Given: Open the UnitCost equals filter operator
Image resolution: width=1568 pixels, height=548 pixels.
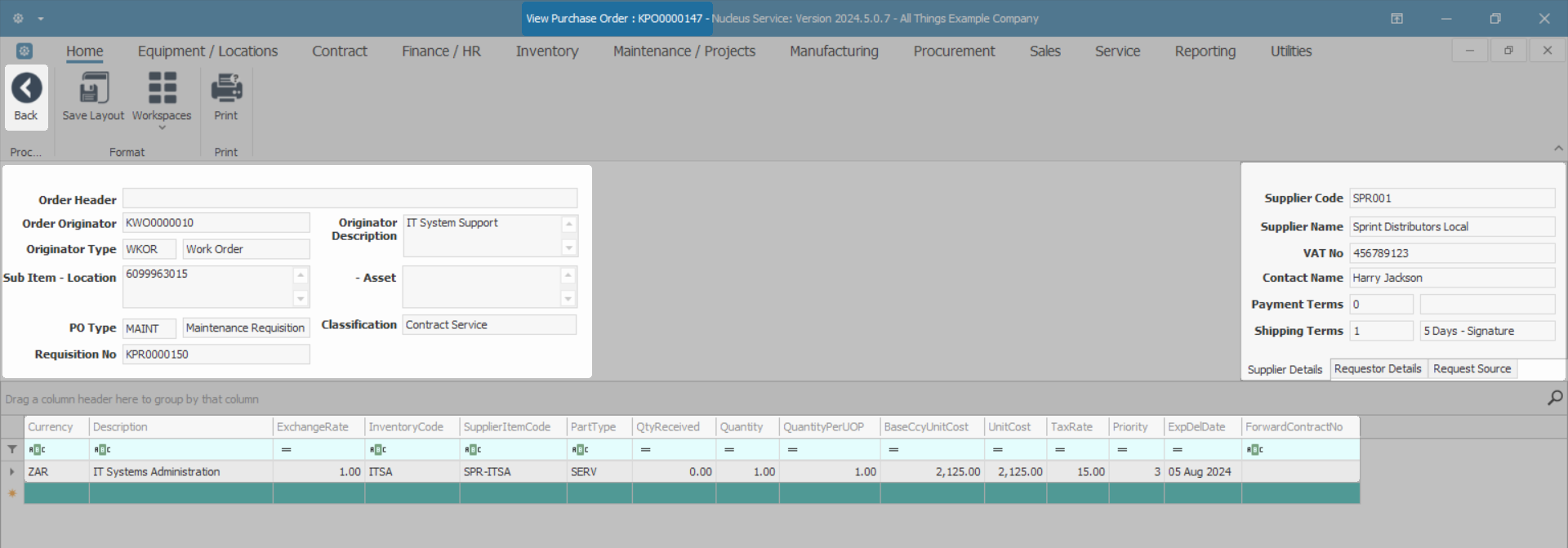Looking at the screenshot, I should [x=997, y=449].
